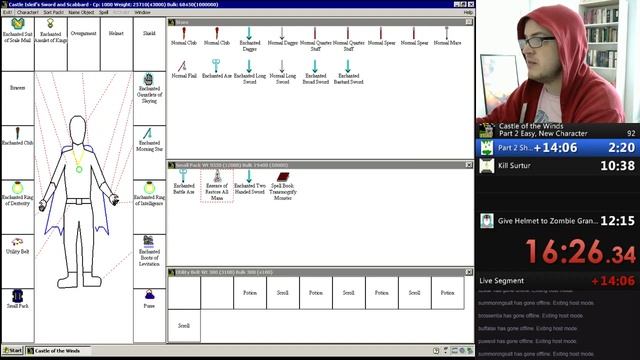The height and width of the screenshot is (360, 640).
Task: Click the Utility Belt window title icon
Action: [172, 272]
